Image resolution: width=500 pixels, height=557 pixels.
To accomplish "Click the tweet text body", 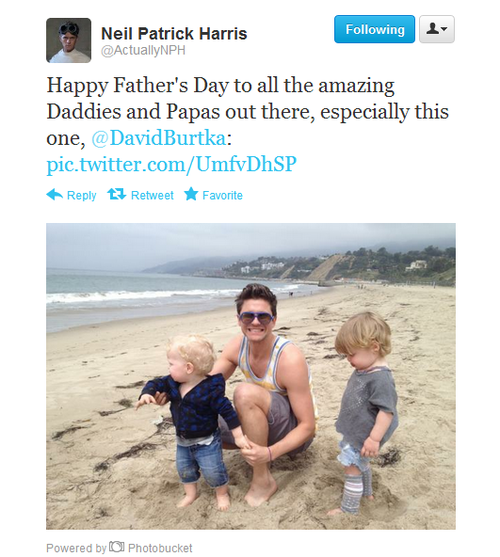I will coord(248,124).
